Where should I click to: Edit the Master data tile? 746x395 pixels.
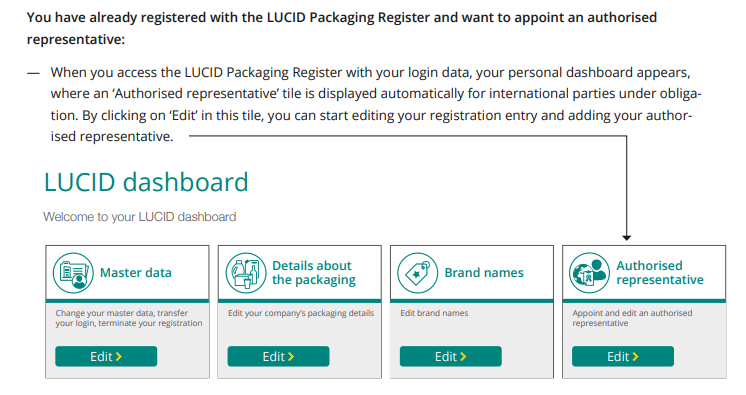point(106,356)
